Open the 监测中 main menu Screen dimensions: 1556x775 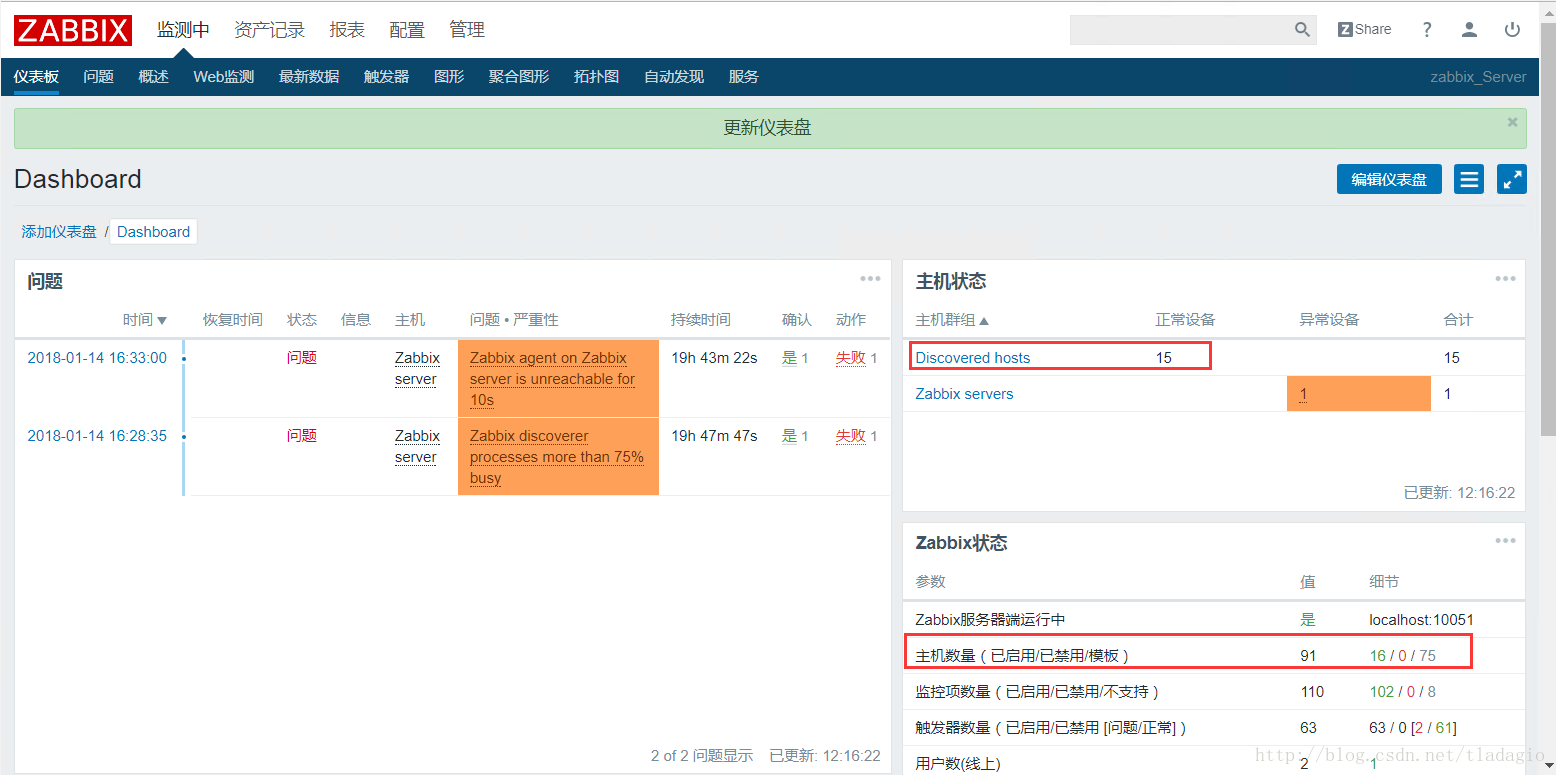pyautogui.click(x=183, y=30)
